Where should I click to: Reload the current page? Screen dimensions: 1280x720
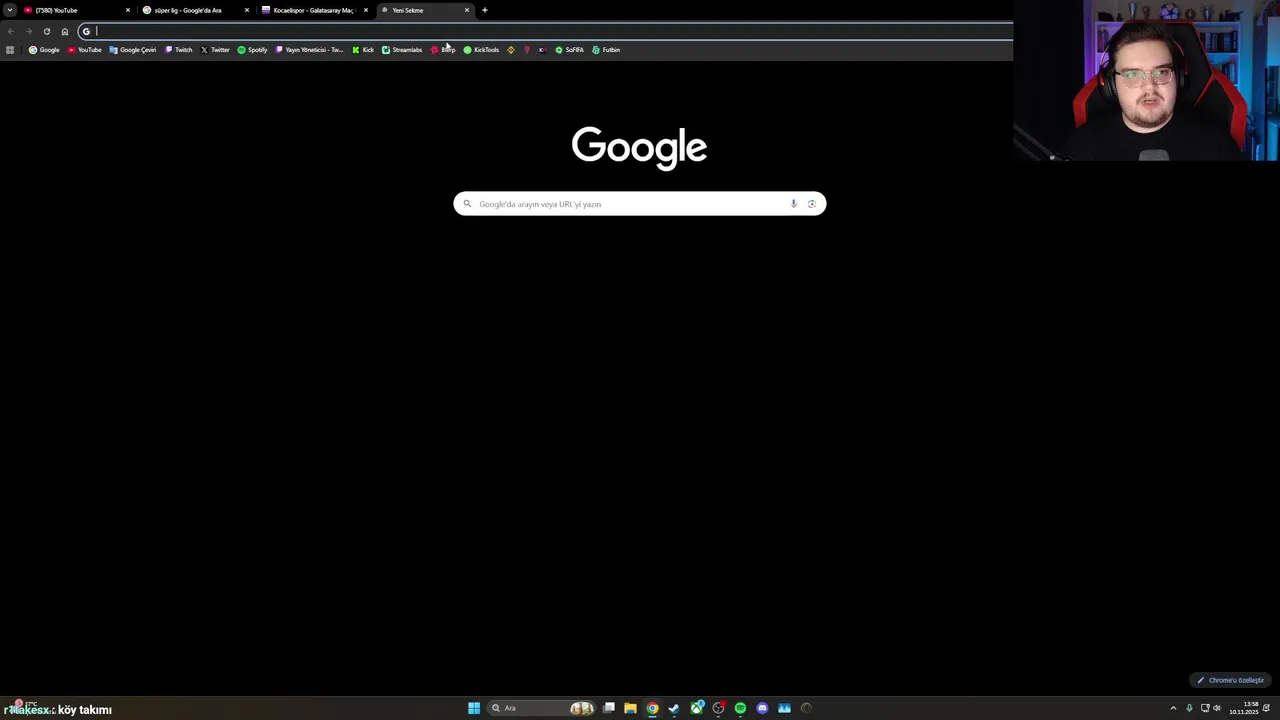(x=46, y=31)
